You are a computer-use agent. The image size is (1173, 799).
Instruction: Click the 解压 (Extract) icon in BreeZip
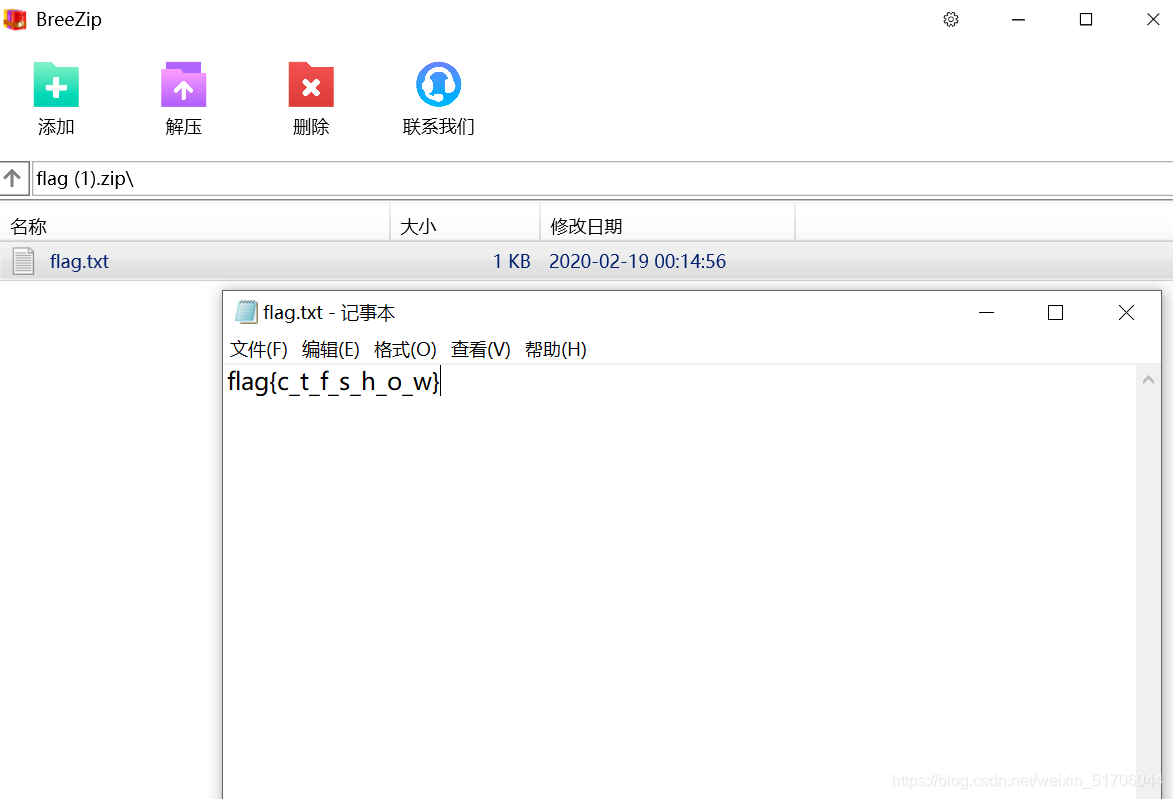coord(183,85)
